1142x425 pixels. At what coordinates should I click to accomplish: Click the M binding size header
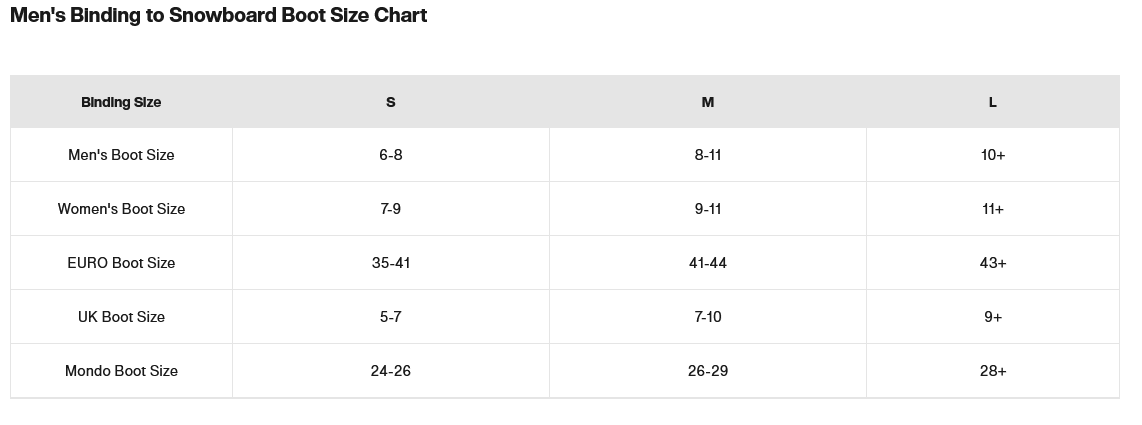pyautogui.click(x=708, y=102)
